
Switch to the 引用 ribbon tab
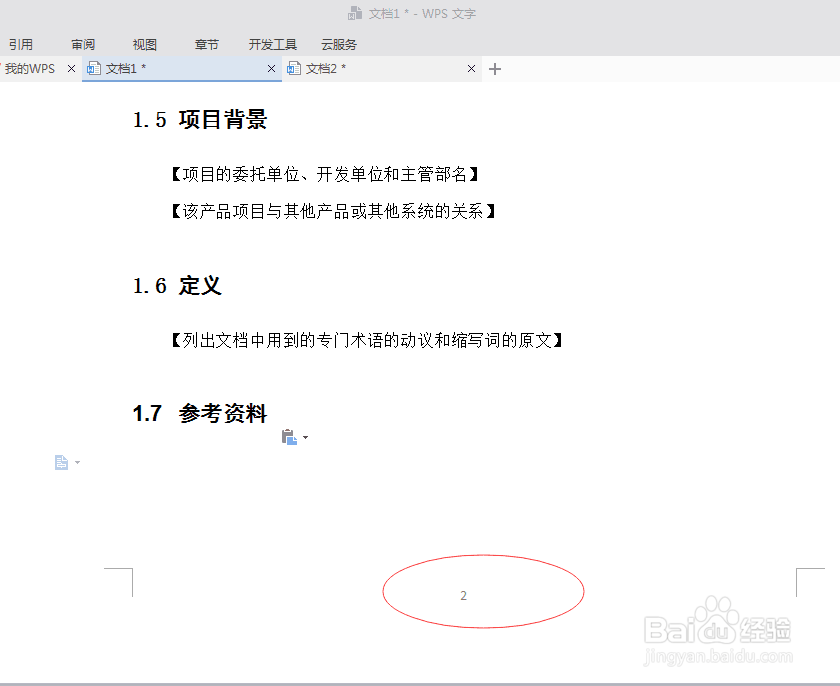point(21,44)
